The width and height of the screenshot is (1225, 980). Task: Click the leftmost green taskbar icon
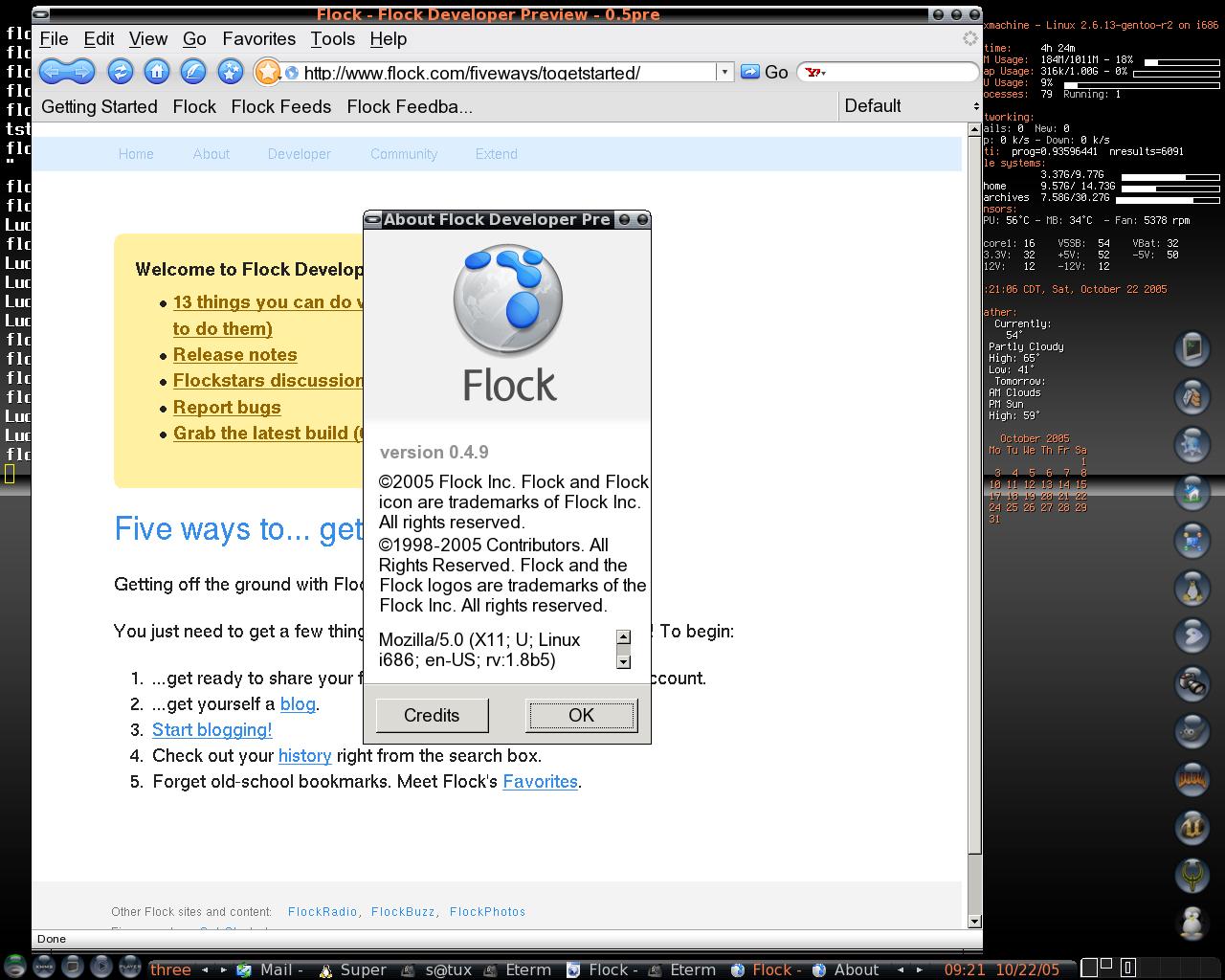[14, 967]
